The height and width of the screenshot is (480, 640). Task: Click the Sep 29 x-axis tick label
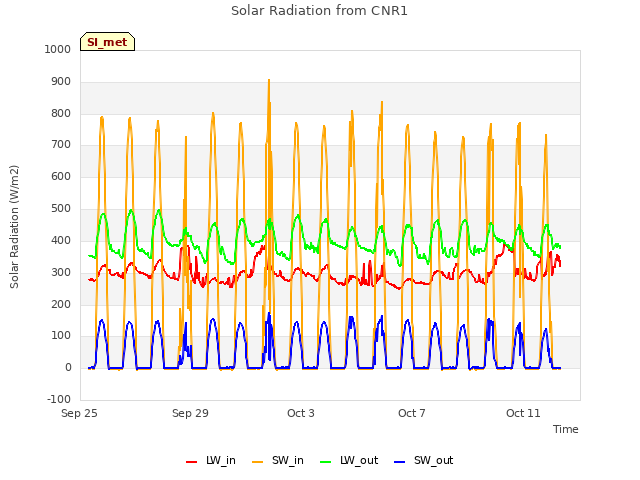(x=190, y=413)
